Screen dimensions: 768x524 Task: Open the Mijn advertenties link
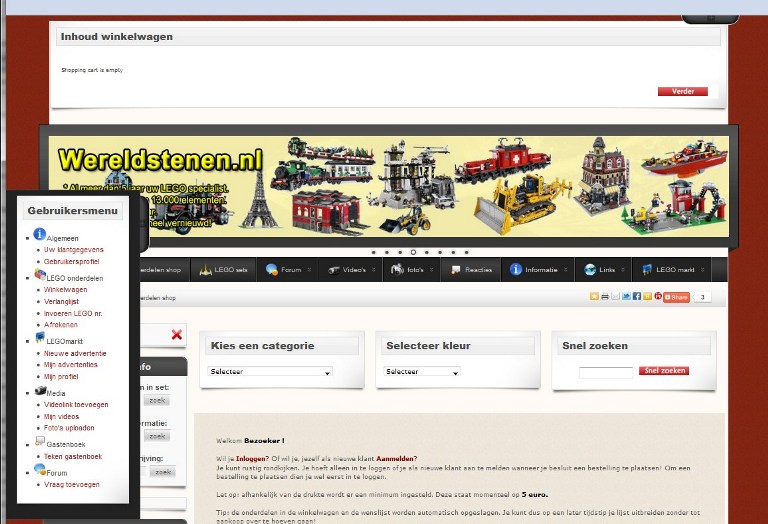pos(71,365)
